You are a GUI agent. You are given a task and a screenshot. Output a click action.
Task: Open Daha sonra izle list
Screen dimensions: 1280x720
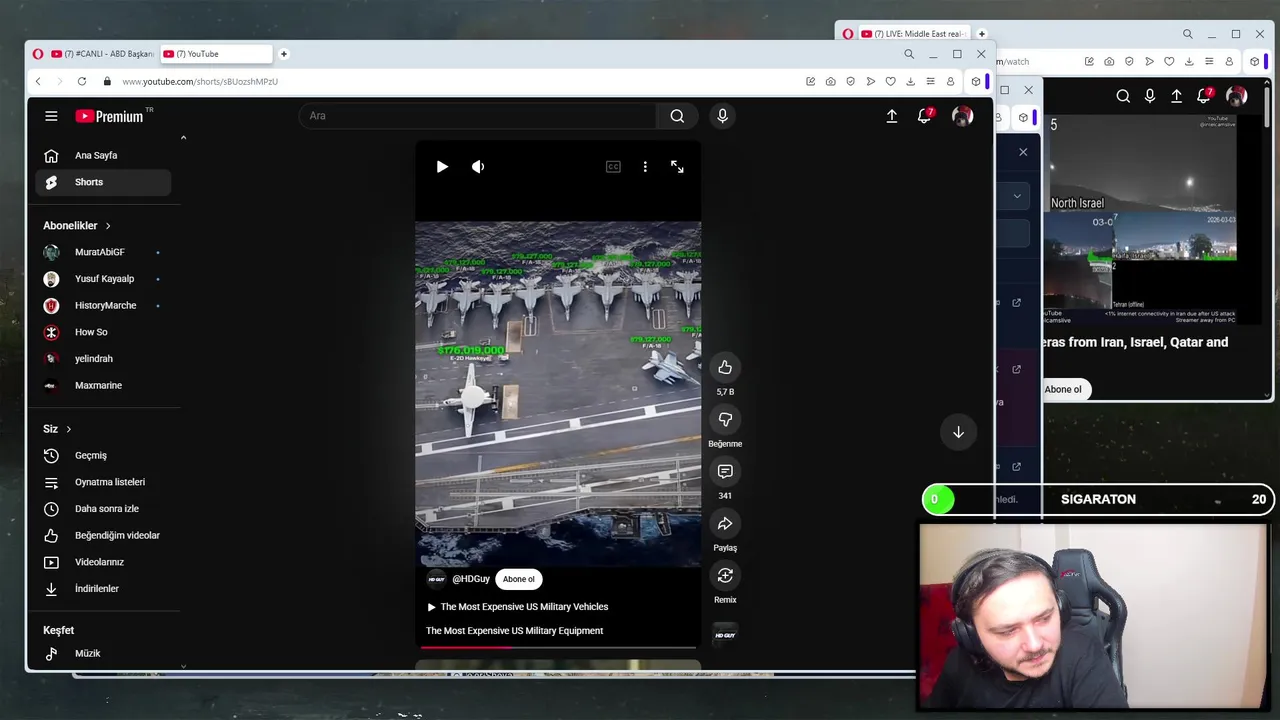click(104, 509)
